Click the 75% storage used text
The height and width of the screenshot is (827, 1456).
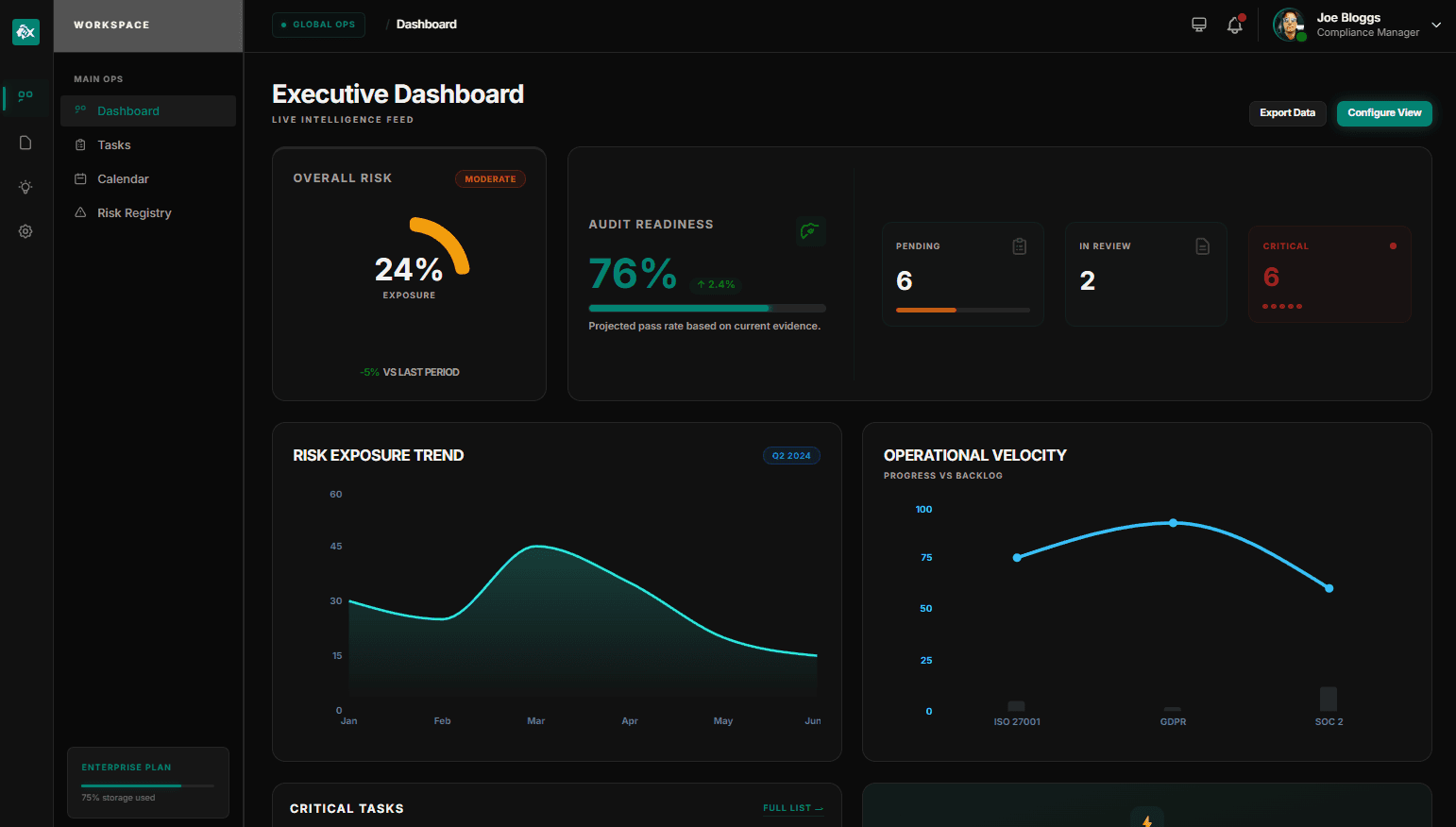click(118, 798)
